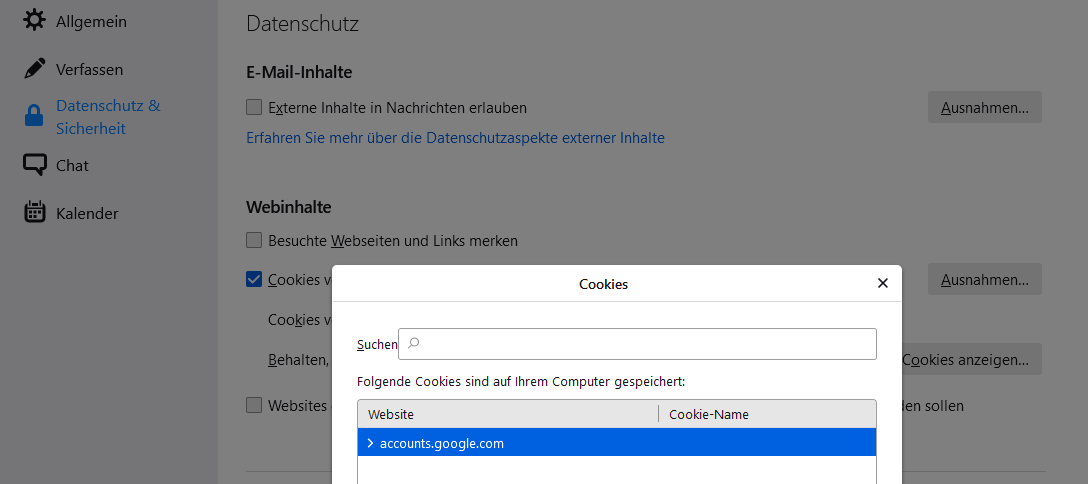Select Verfassen in the sidebar
Screen dimensions: 1088x484
(x=90, y=69)
